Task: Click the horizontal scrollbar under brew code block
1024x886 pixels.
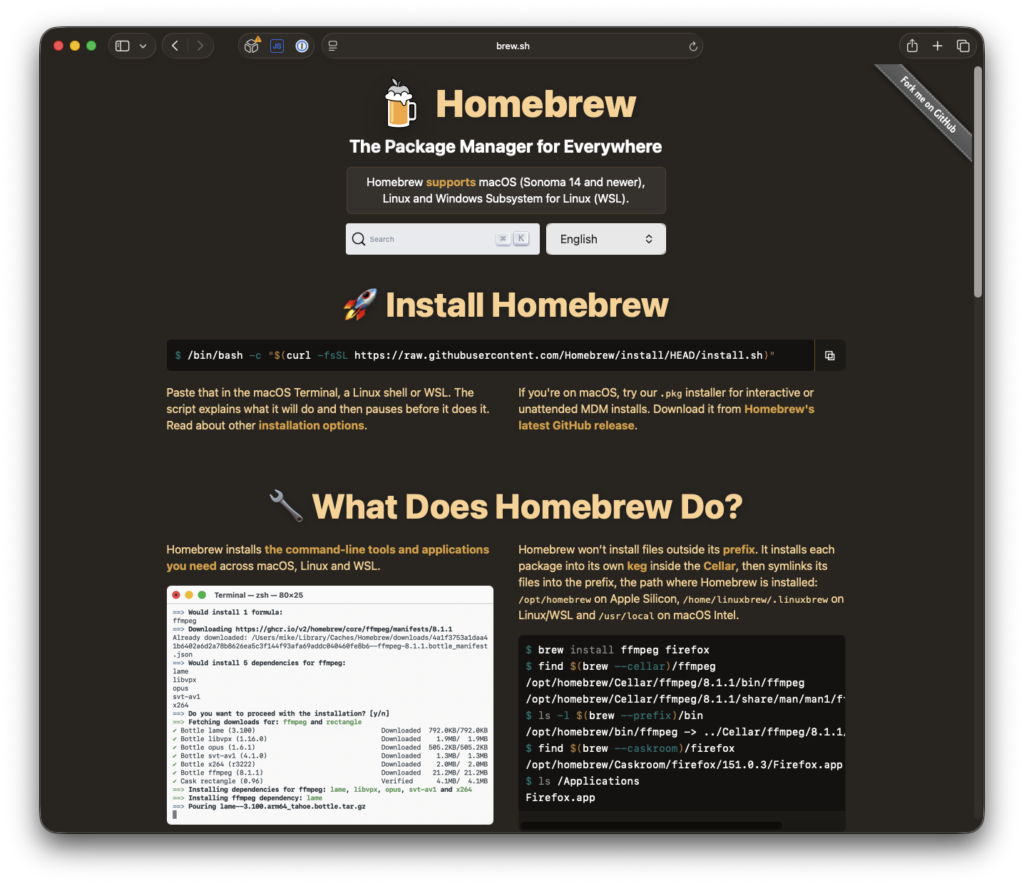Action: [650, 825]
